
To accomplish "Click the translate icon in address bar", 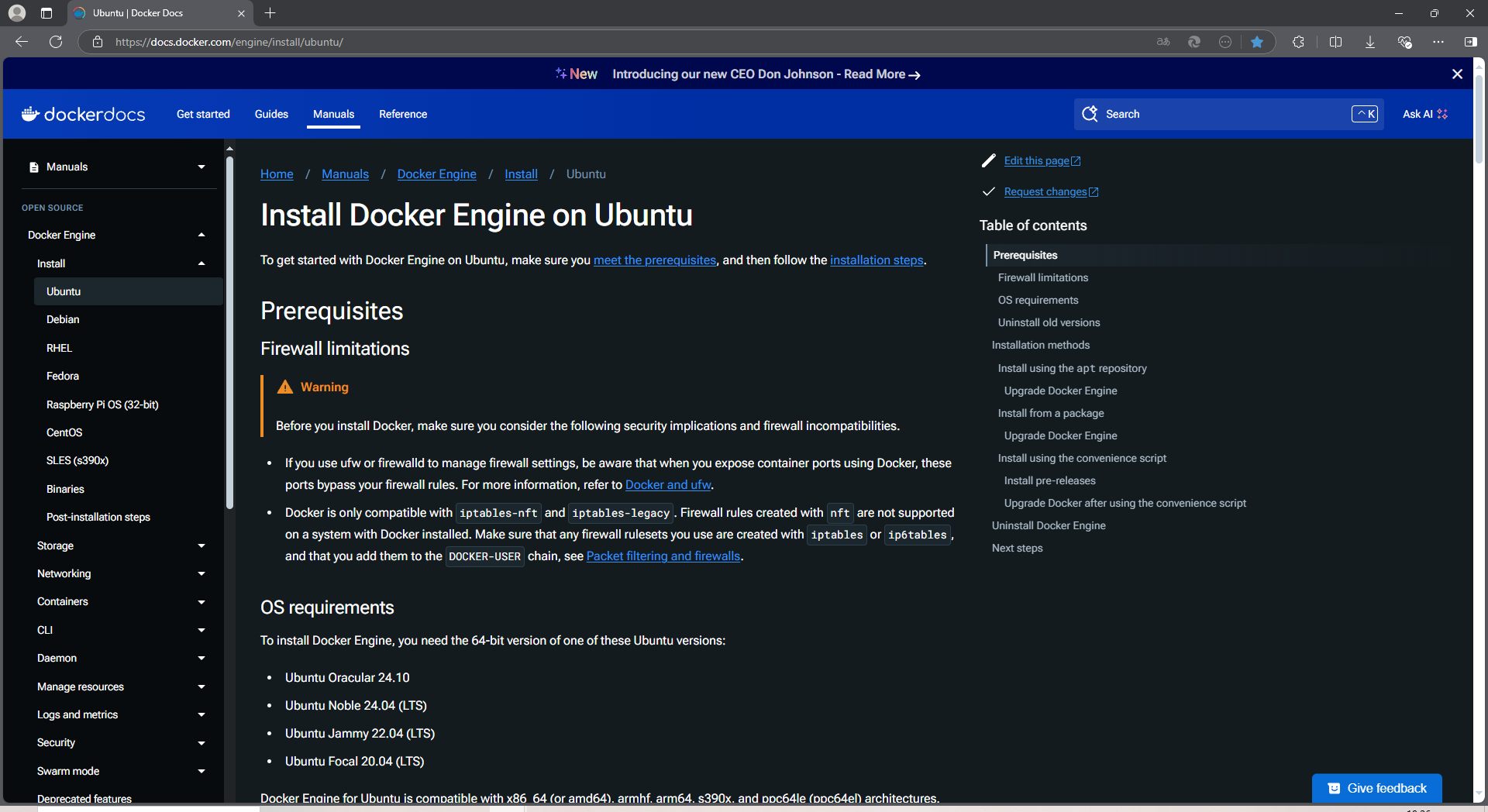I will (1163, 42).
